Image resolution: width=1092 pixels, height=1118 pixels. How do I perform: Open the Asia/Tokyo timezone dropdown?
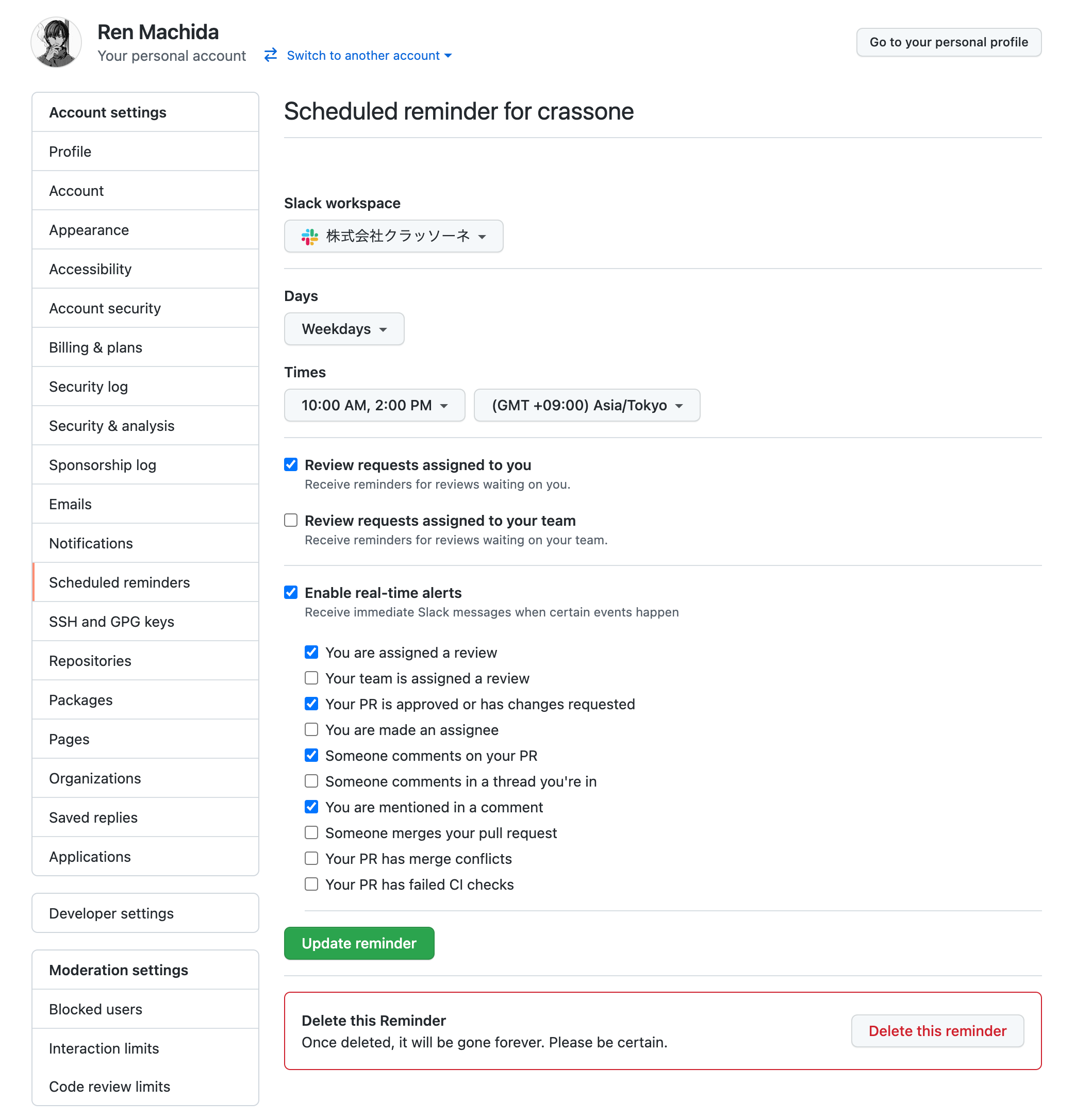pos(586,405)
